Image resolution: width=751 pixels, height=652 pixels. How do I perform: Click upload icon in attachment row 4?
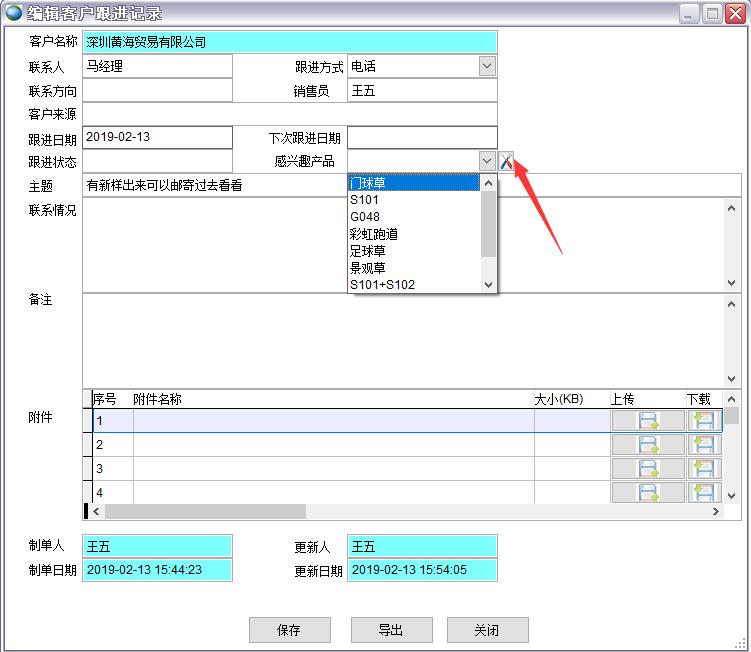[648, 492]
